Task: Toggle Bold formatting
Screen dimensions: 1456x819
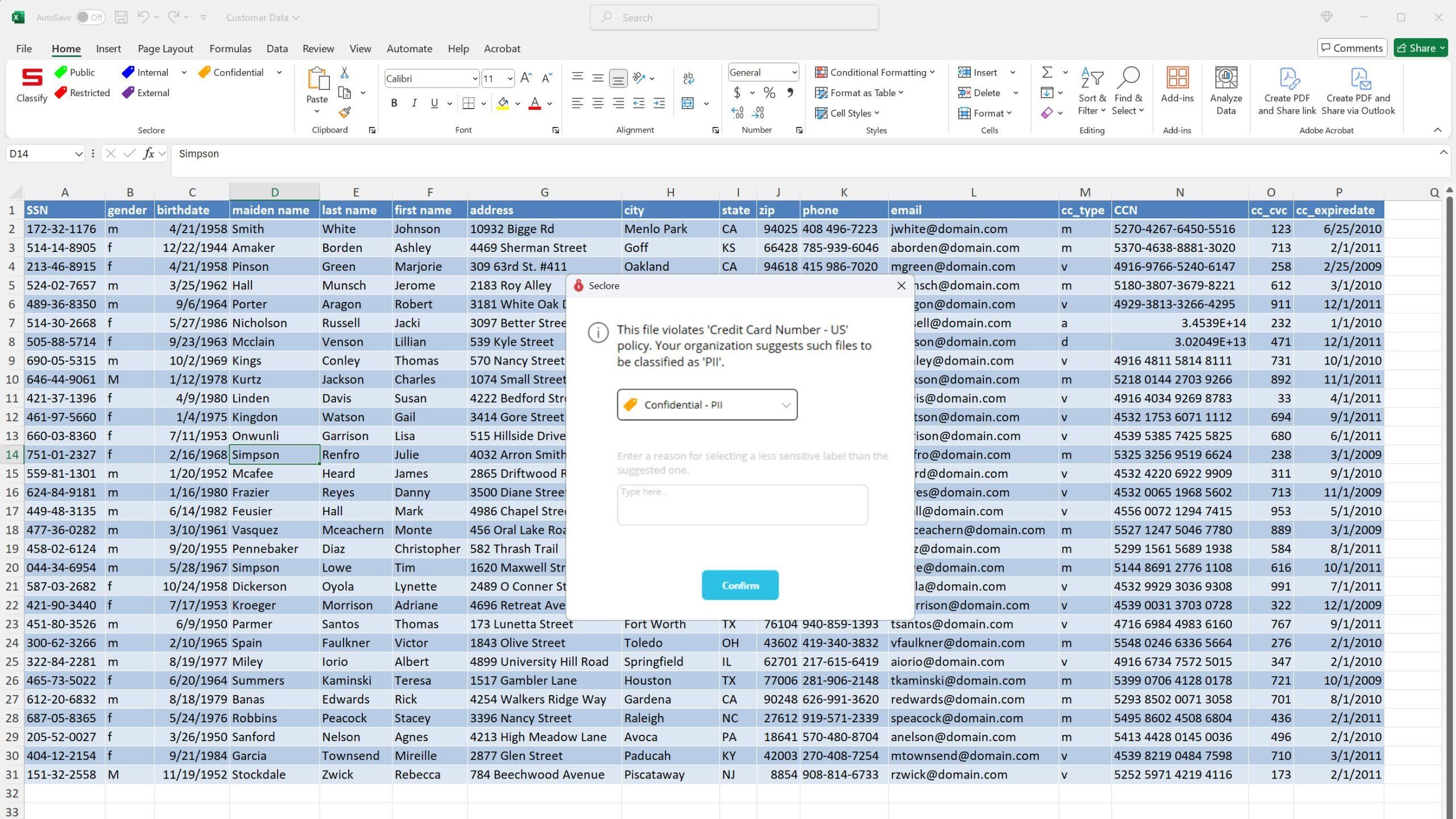Action: (394, 103)
